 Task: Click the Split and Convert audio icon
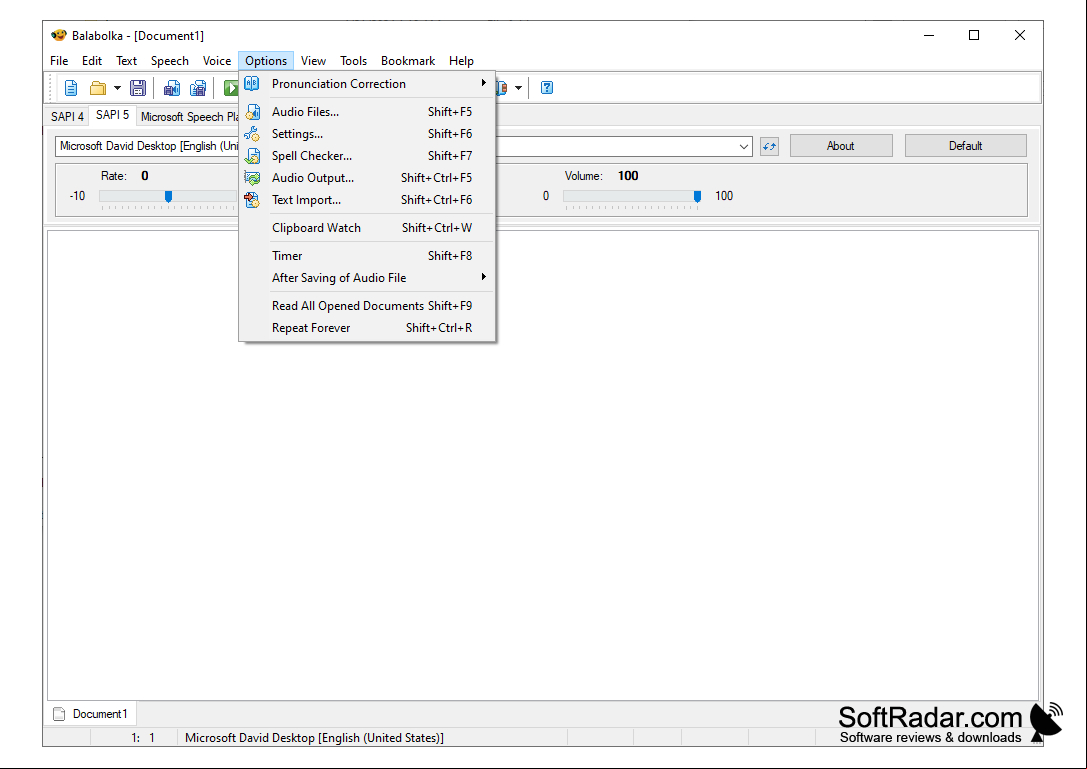tap(198, 88)
